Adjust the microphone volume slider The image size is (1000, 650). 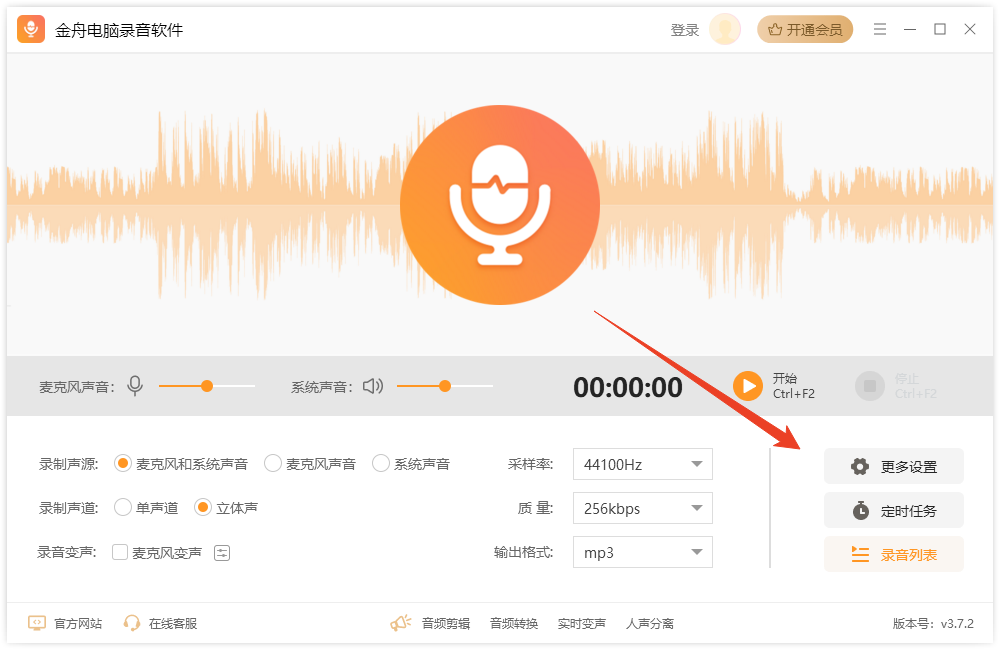(205, 385)
